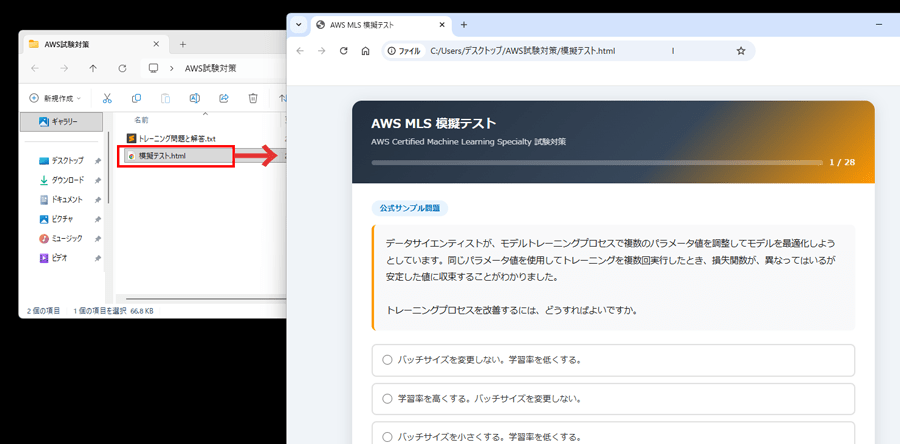The width and height of the screenshot is (900, 444).
Task: Click Explorer's up-one-level arrow
Action: (x=93, y=68)
